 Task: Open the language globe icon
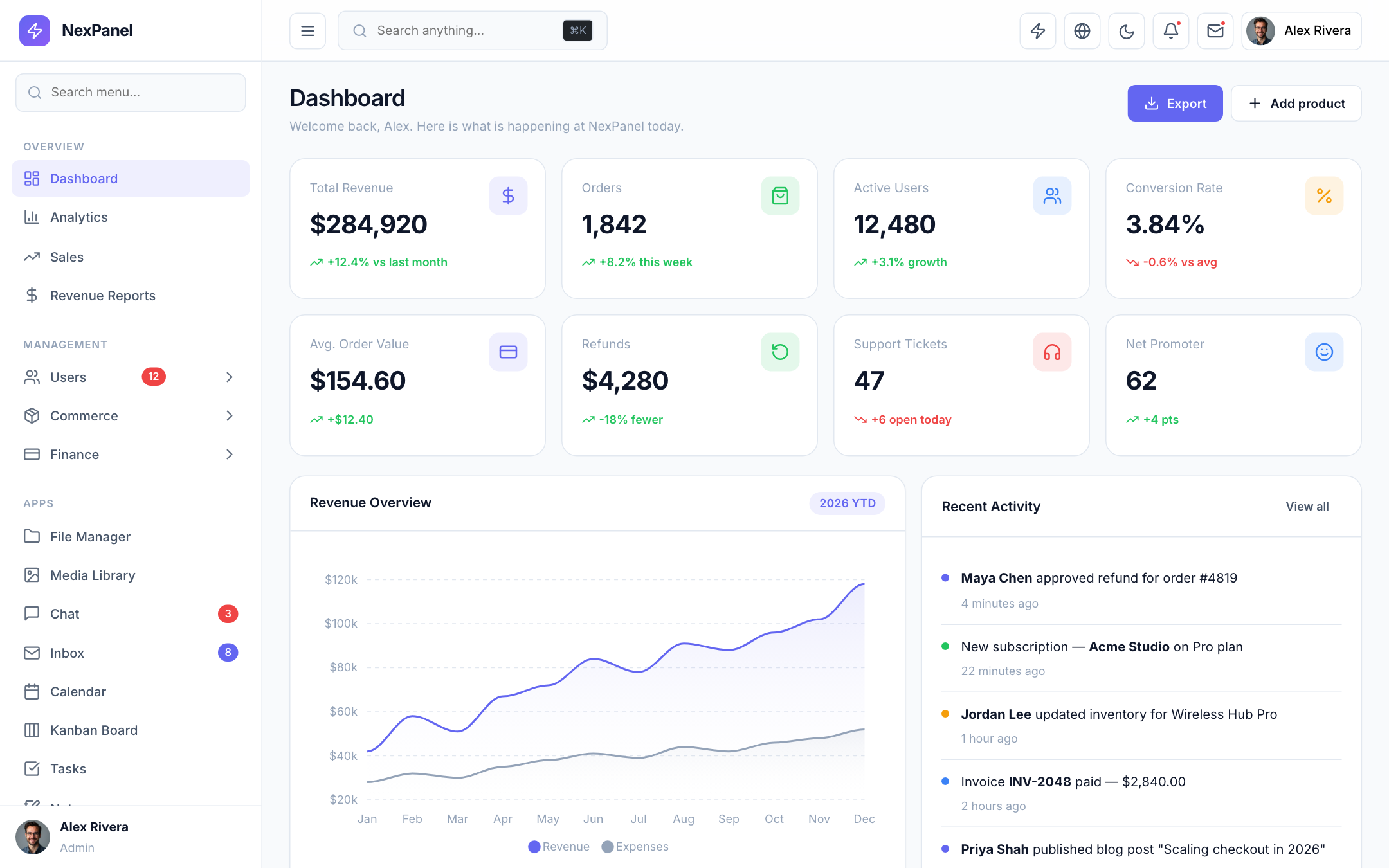tap(1082, 30)
